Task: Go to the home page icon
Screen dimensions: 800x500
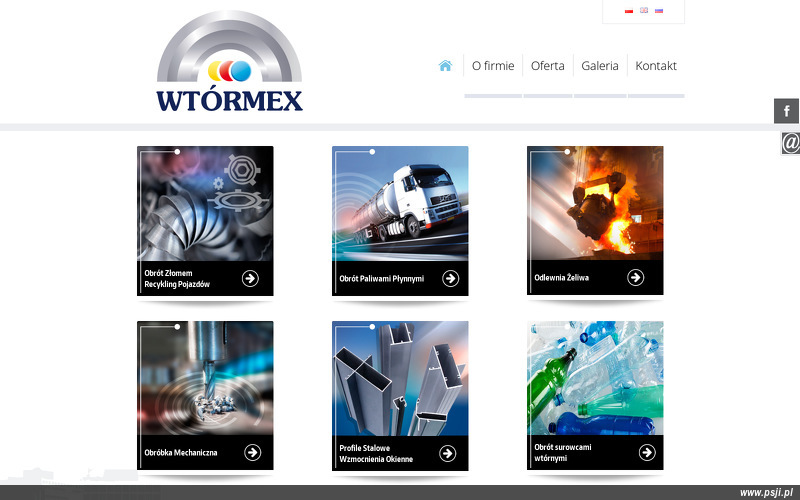Action: coord(445,66)
